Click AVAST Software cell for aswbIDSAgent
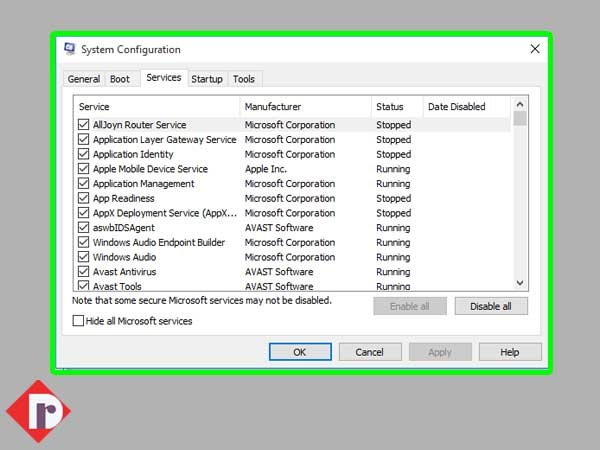The width and height of the screenshot is (600, 450). pyautogui.click(x=279, y=228)
